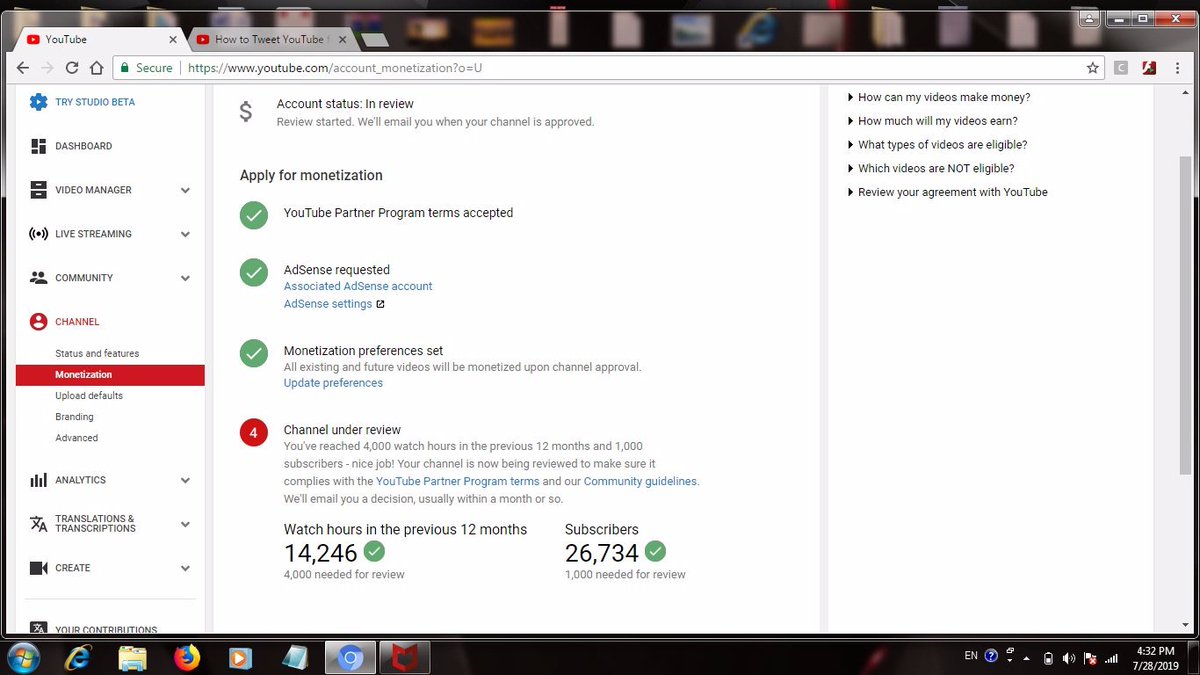
Task: Bookmark this page with the star icon
Action: pyautogui.click(x=1093, y=68)
